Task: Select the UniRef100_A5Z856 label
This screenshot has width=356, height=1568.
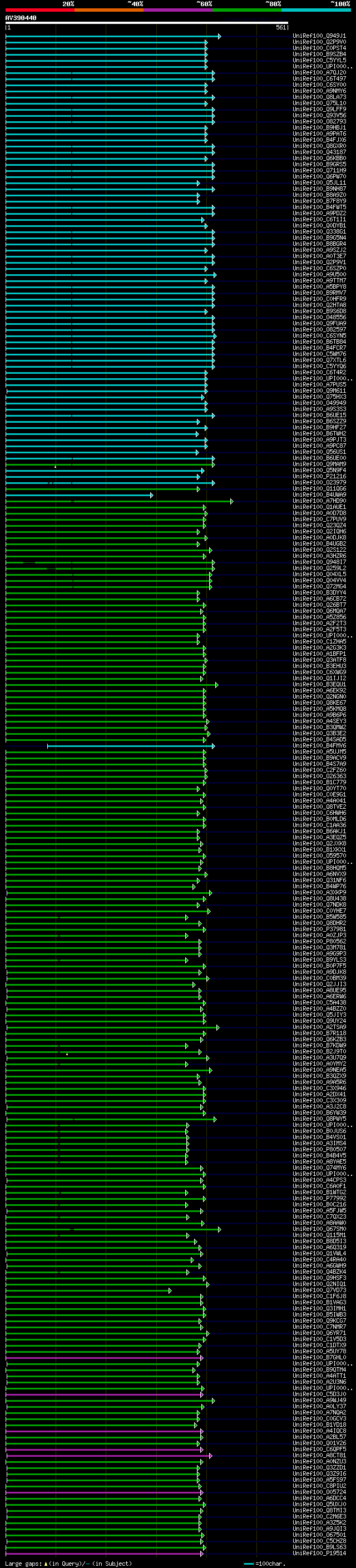Action: tap(319, 617)
